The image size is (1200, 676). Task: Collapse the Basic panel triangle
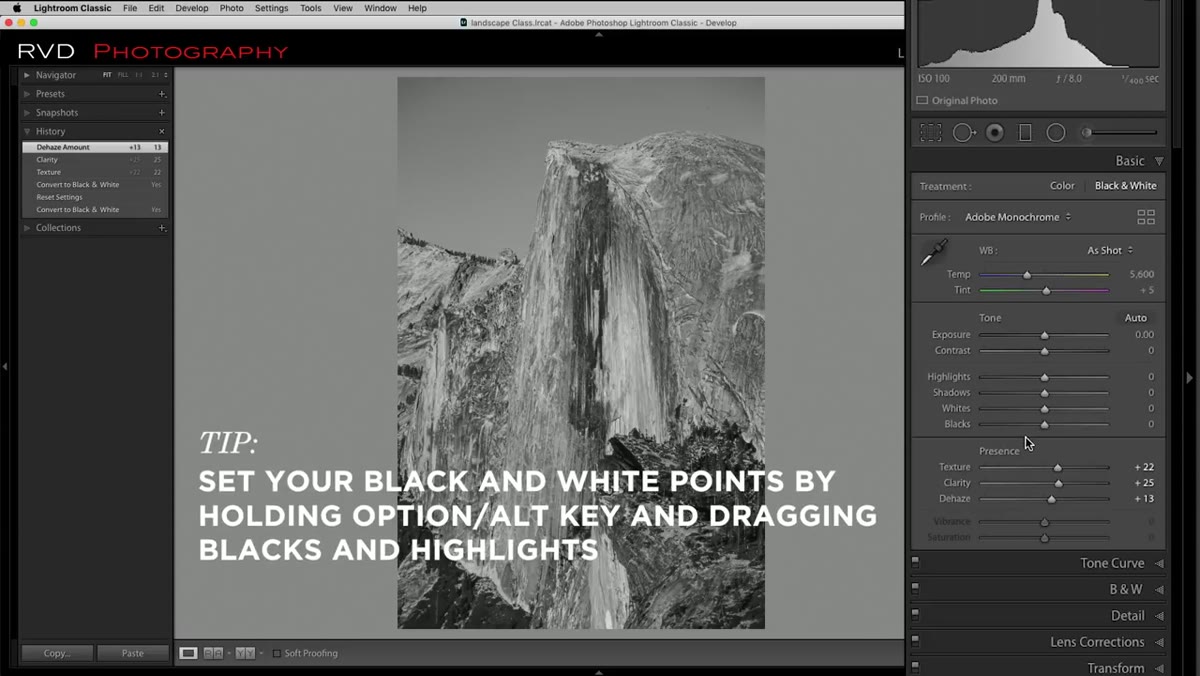tap(1159, 161)
